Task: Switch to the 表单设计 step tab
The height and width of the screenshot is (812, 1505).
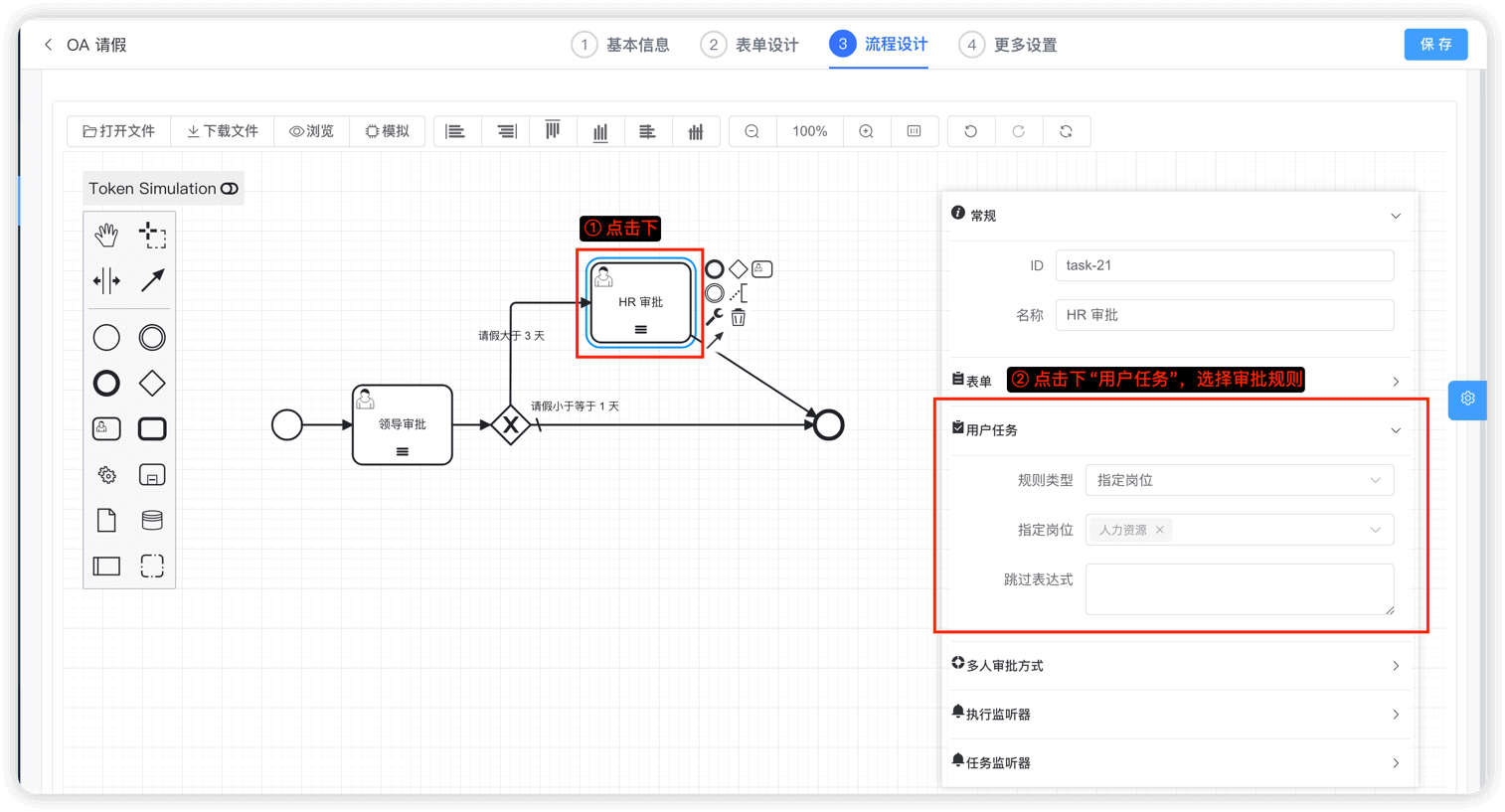Action: 751,45
